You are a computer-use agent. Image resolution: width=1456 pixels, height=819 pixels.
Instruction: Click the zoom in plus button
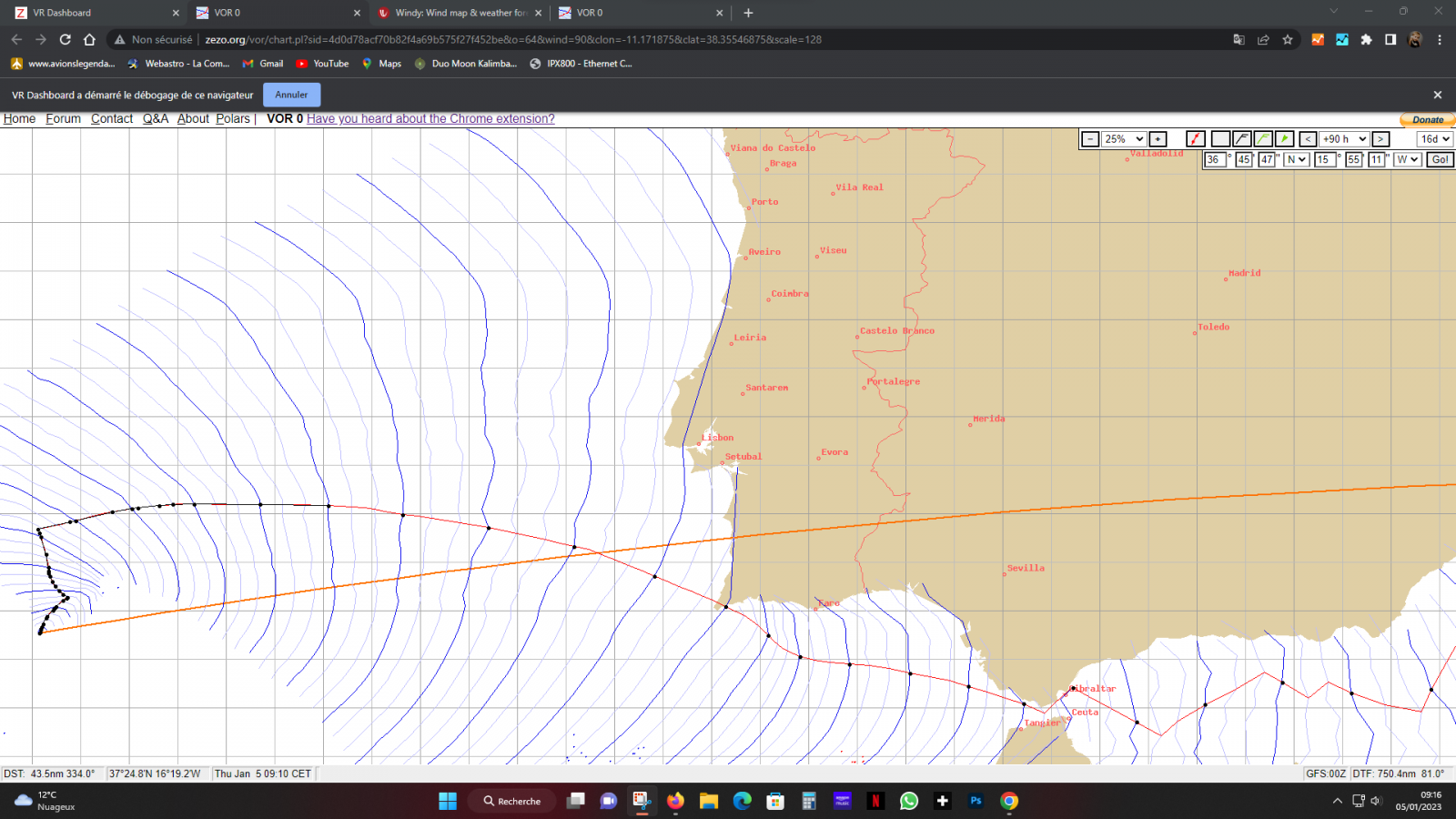[1158, 139]
